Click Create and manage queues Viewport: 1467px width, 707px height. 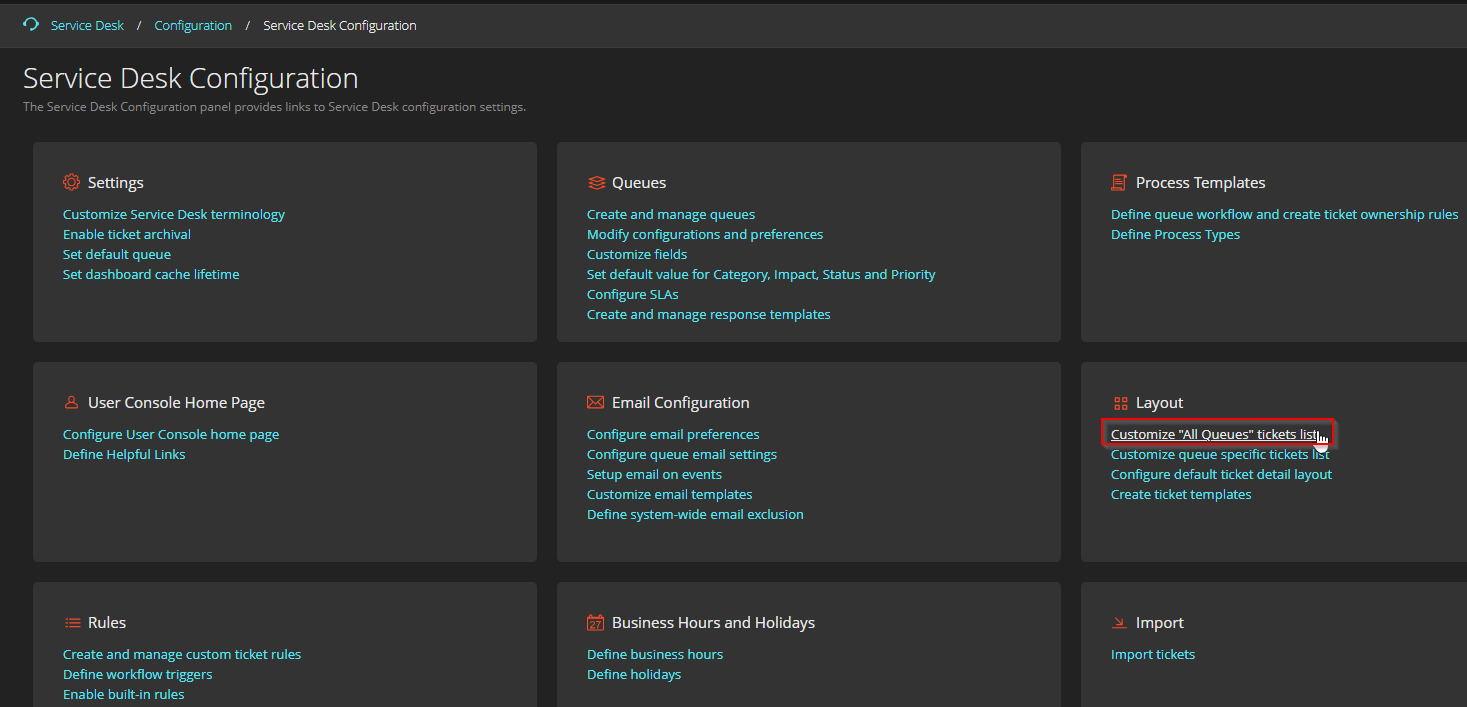tap(671, 213)
